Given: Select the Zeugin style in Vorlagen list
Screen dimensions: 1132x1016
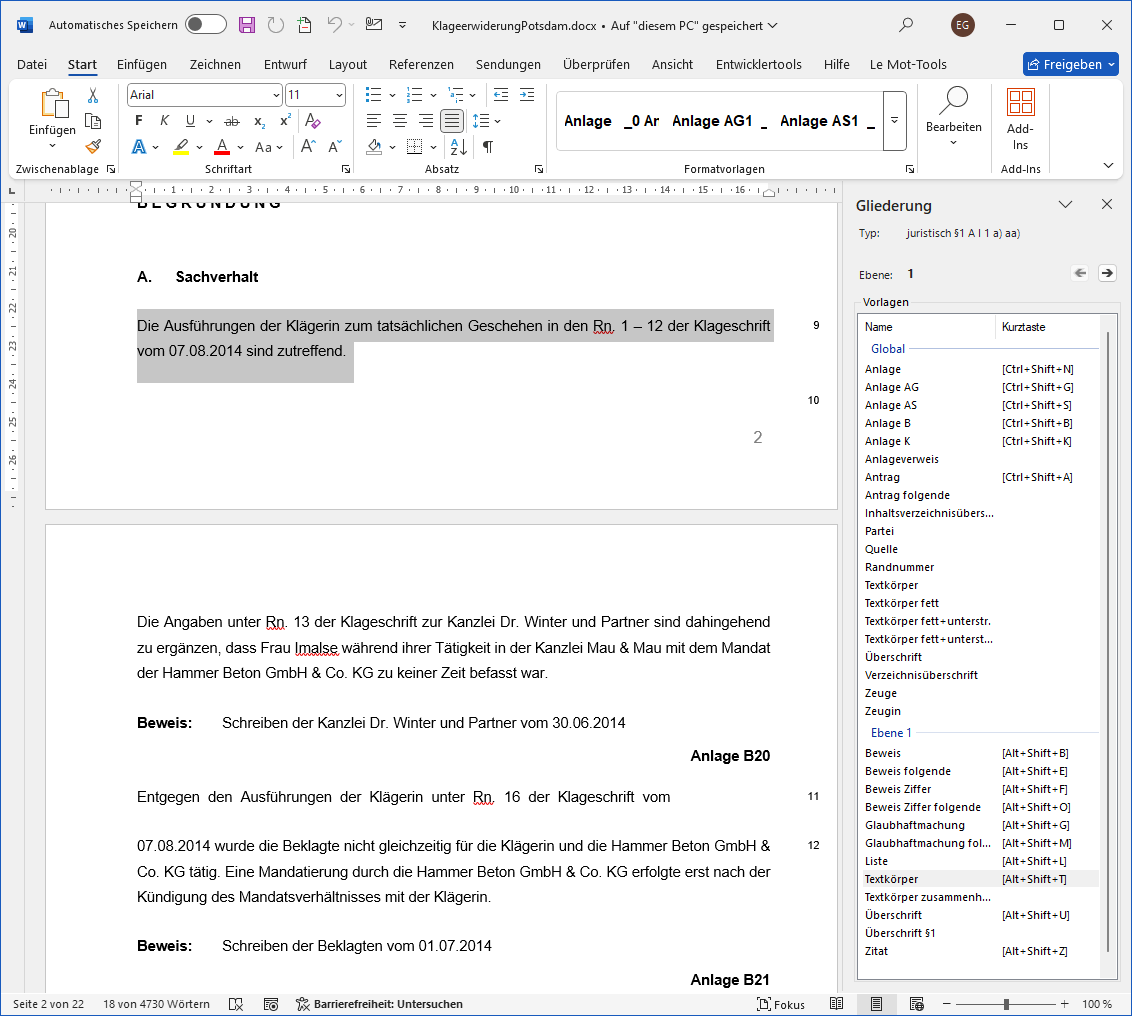Looking at the screenshot, I should tap(882, 711).
